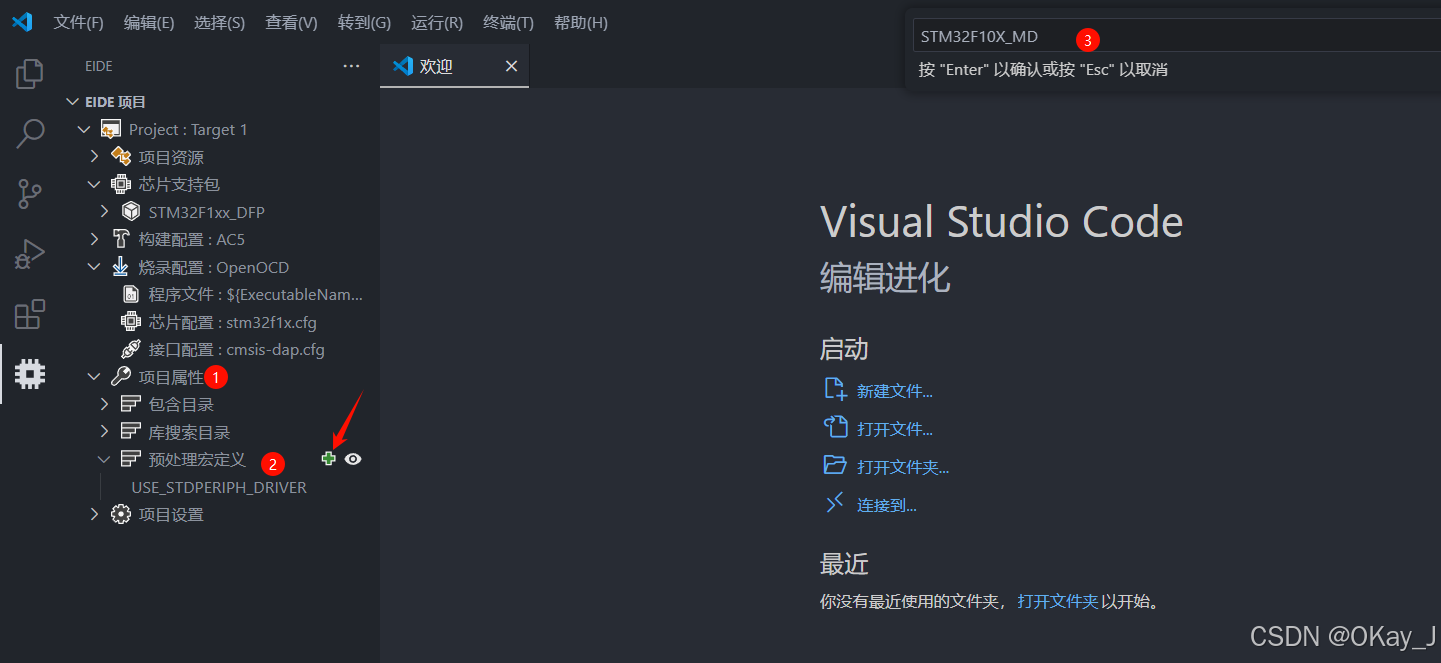
Task: Click the 芯片配置 chip icon
Action: (x=131, y=322)
